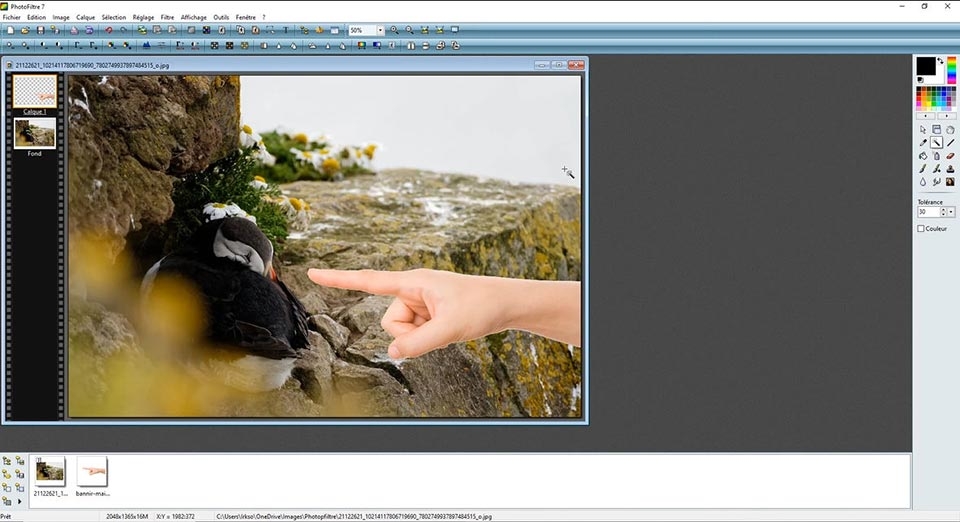Open the zoom percentage dropdown
The width and height of the screenshot is (960, 522).
pyautogui.click(x=380, y=31)
